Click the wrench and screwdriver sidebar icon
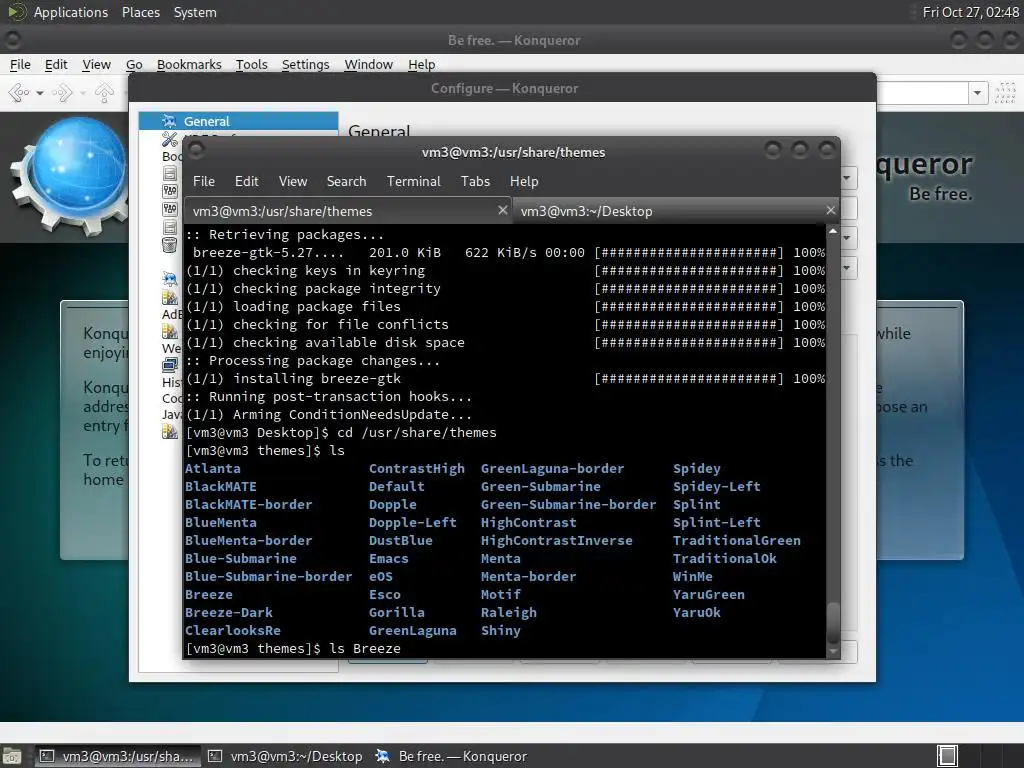Image resolution: width=1024 pixels, height=768 pixels. (170, 139)
